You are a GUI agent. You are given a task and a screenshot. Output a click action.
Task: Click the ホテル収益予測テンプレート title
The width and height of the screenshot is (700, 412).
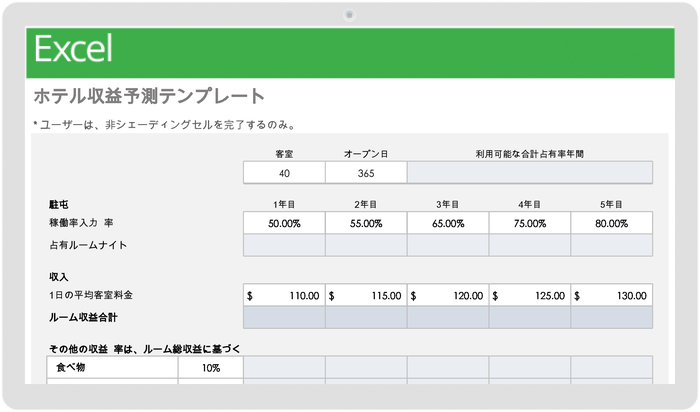(x=149, y=96)
